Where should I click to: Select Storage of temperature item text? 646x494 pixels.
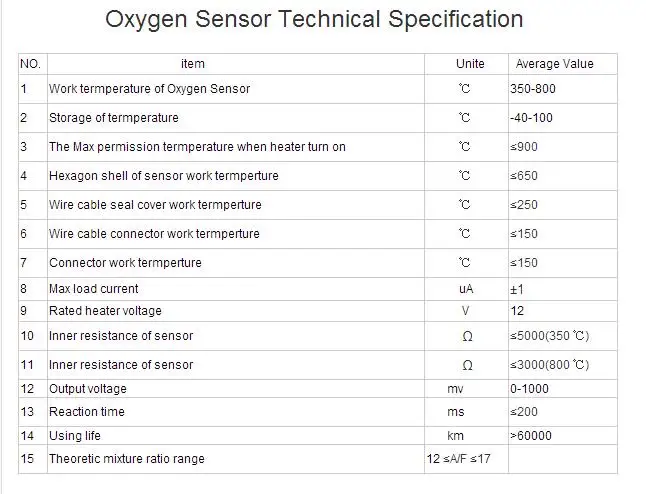(114, 118)
